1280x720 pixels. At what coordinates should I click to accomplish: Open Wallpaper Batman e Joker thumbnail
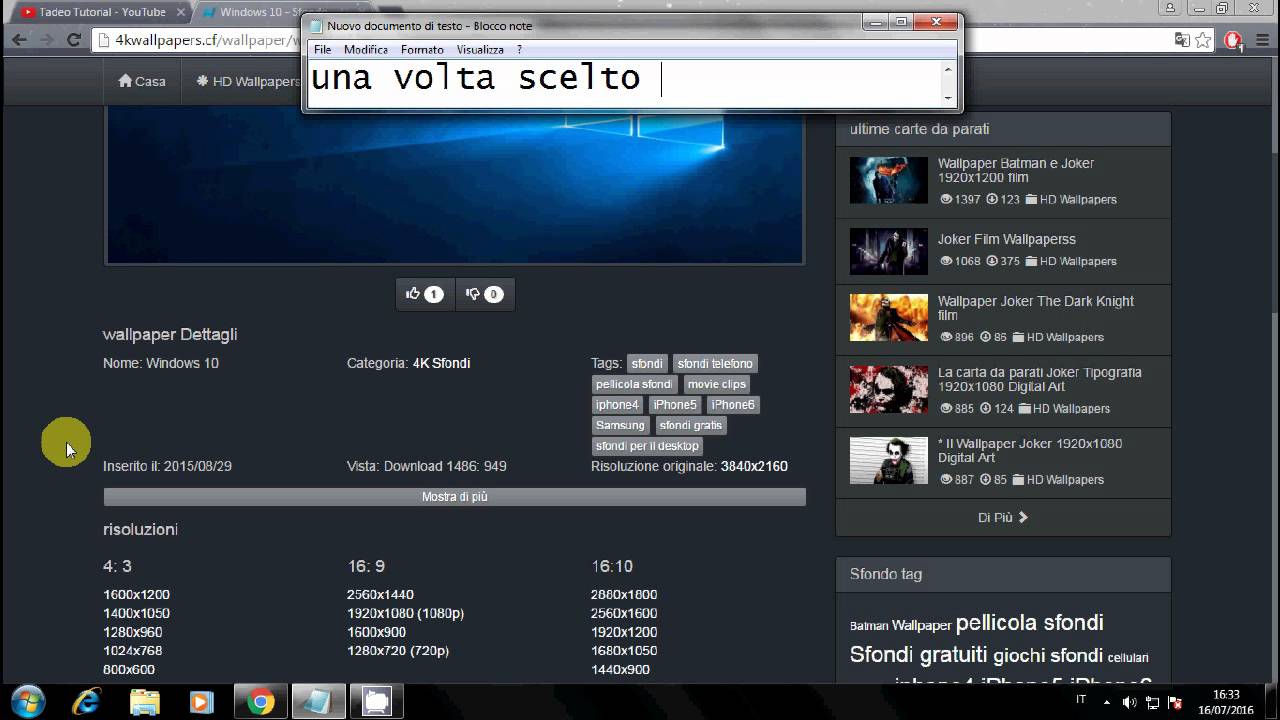pyautogui.click(x=889, y=180)
